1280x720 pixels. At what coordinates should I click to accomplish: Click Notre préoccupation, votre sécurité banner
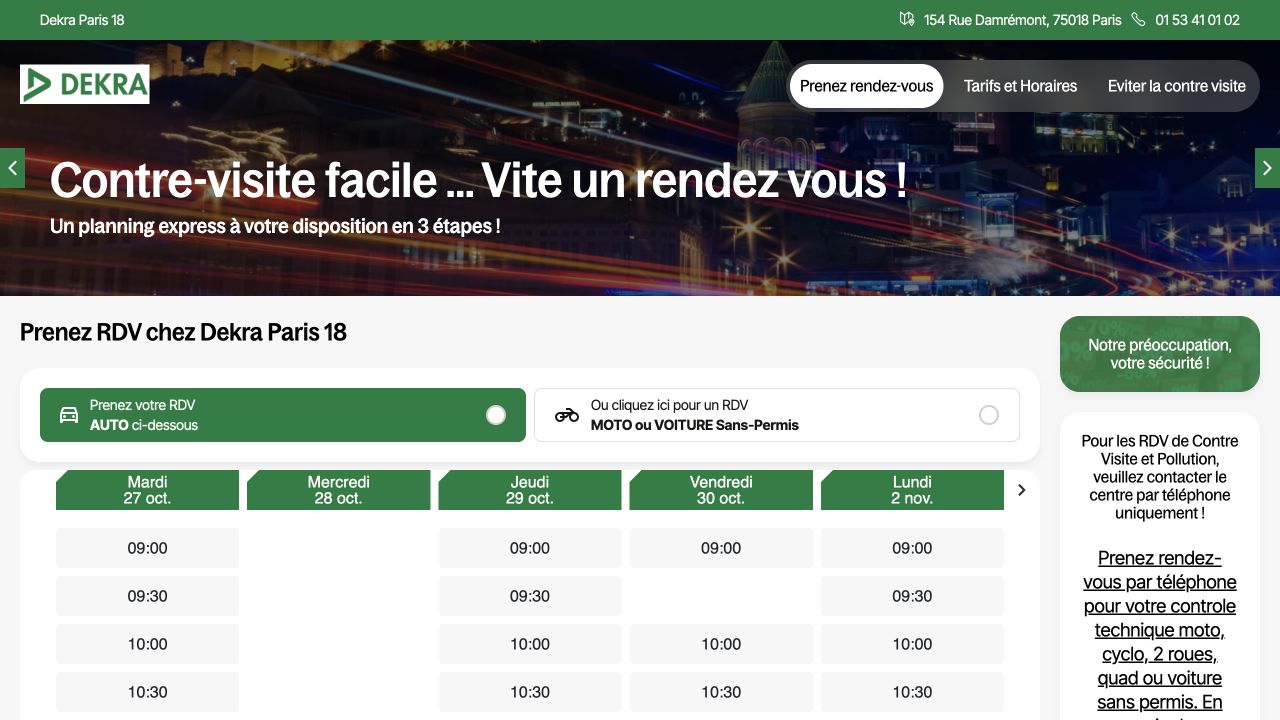click(1160, 354)
